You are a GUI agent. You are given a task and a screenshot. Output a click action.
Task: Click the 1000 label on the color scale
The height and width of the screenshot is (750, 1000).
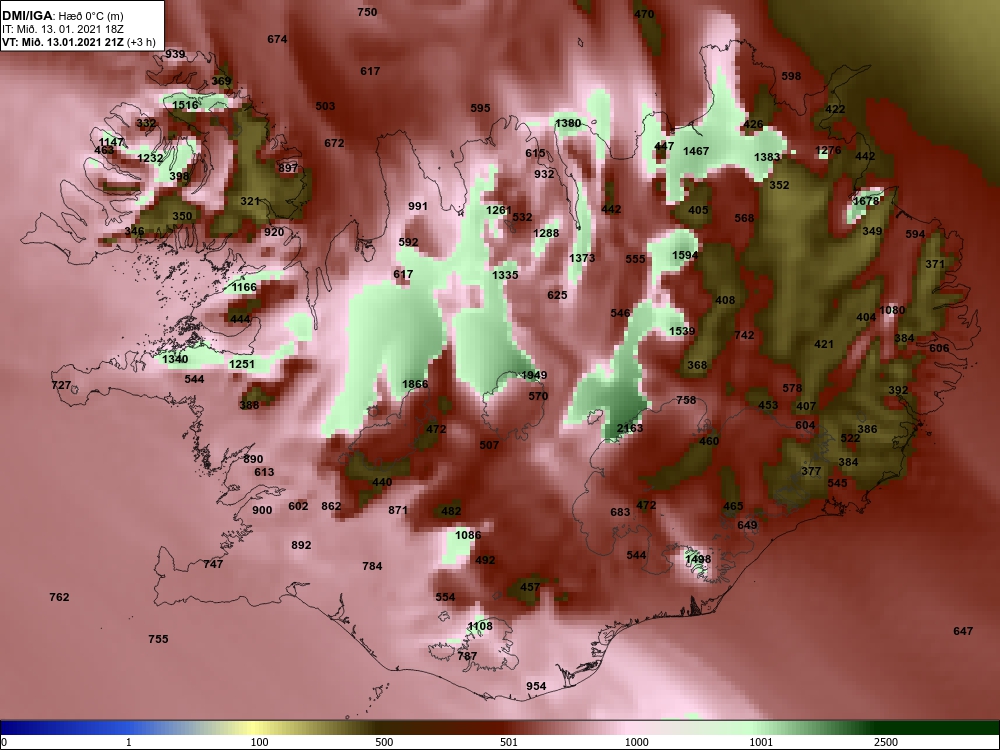636,742
